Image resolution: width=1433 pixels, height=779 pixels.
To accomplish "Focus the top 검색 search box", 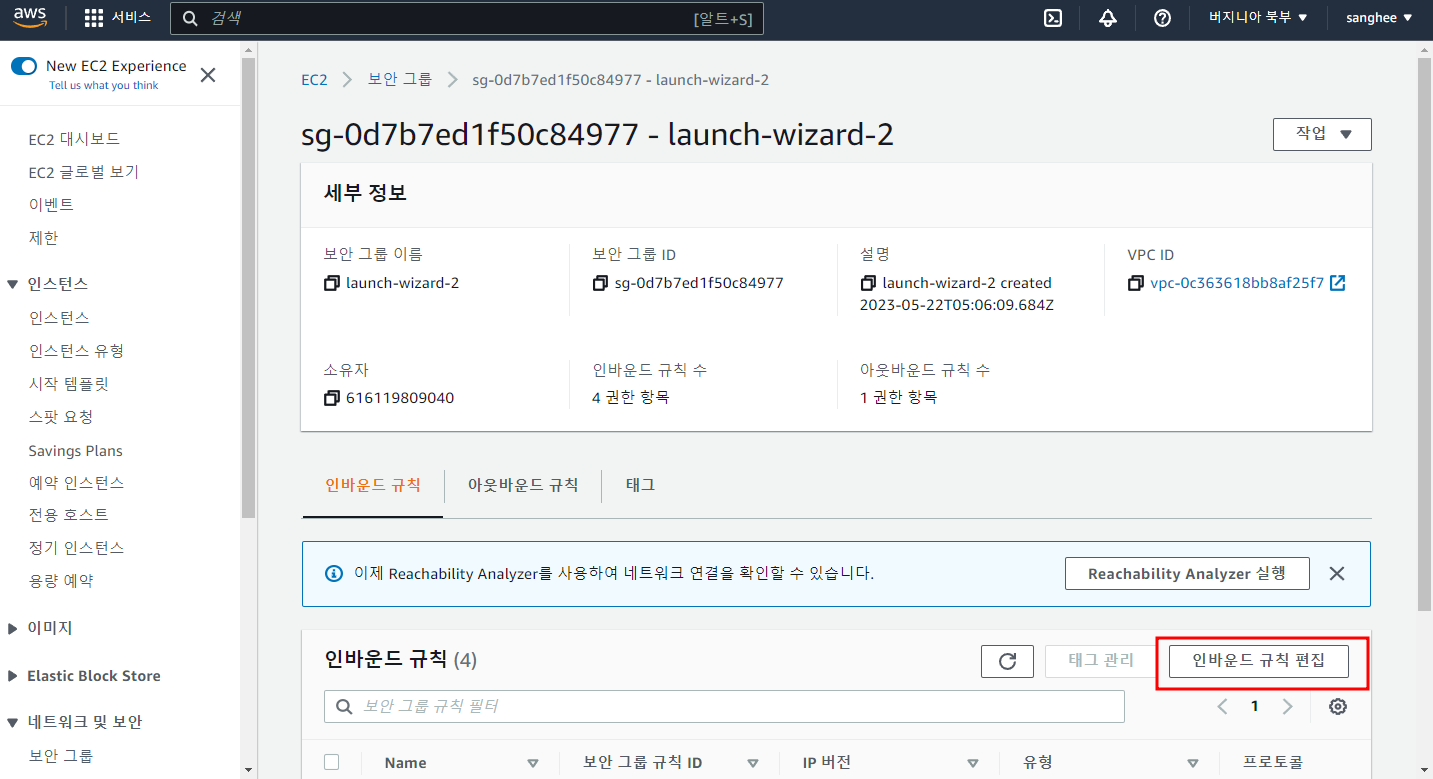I will tap(467, 18).
